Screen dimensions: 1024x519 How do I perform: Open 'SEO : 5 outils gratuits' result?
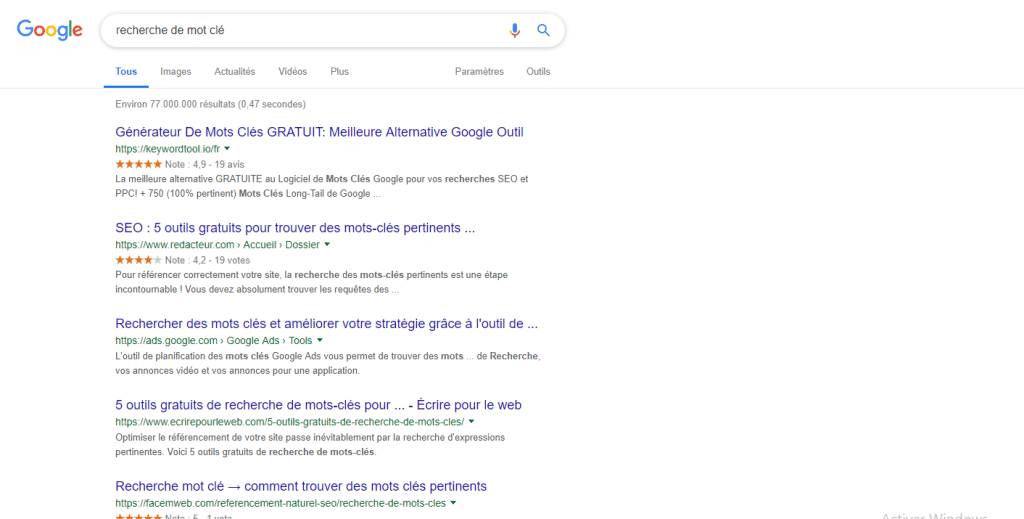click(295, 228)
